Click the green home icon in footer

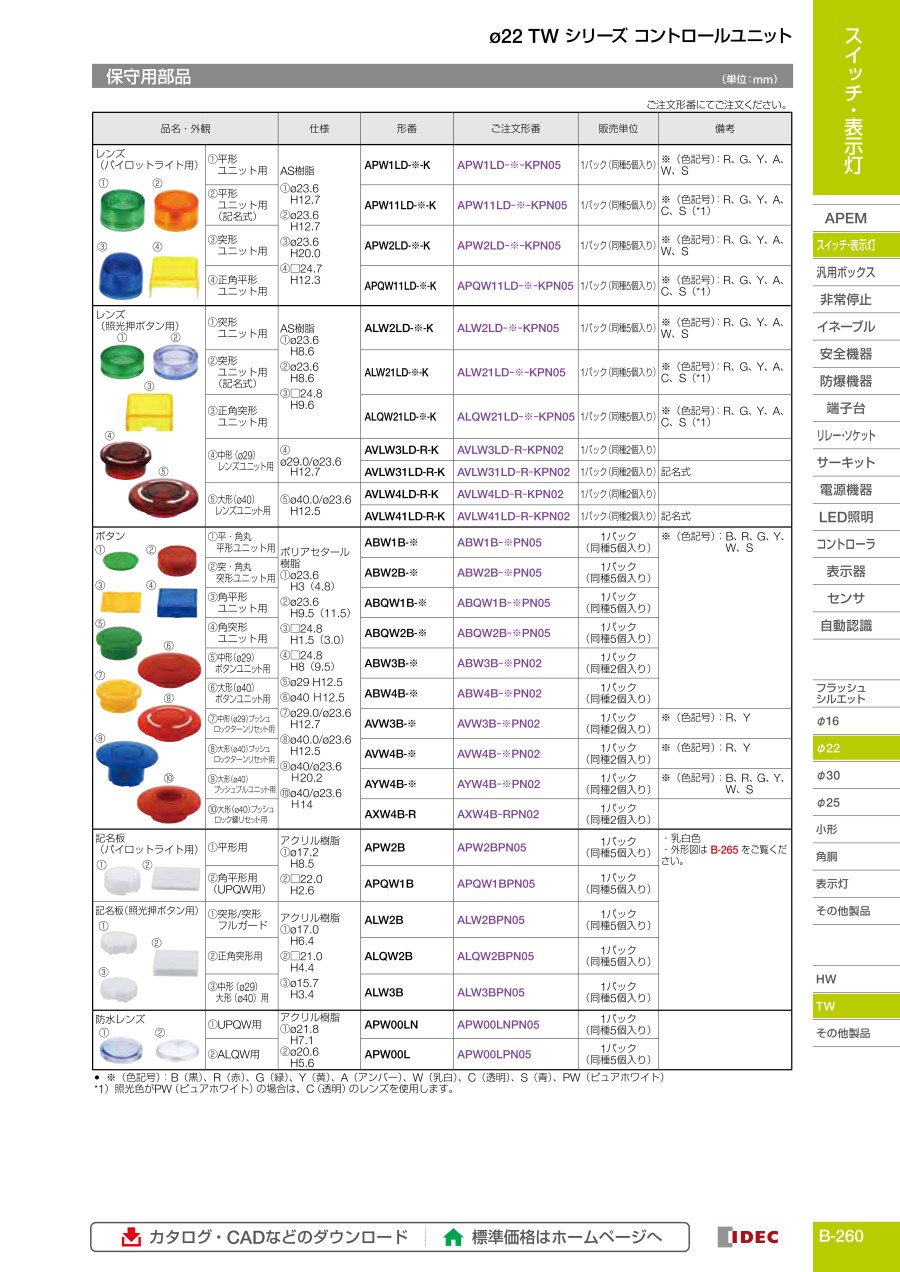[453, 1237]
